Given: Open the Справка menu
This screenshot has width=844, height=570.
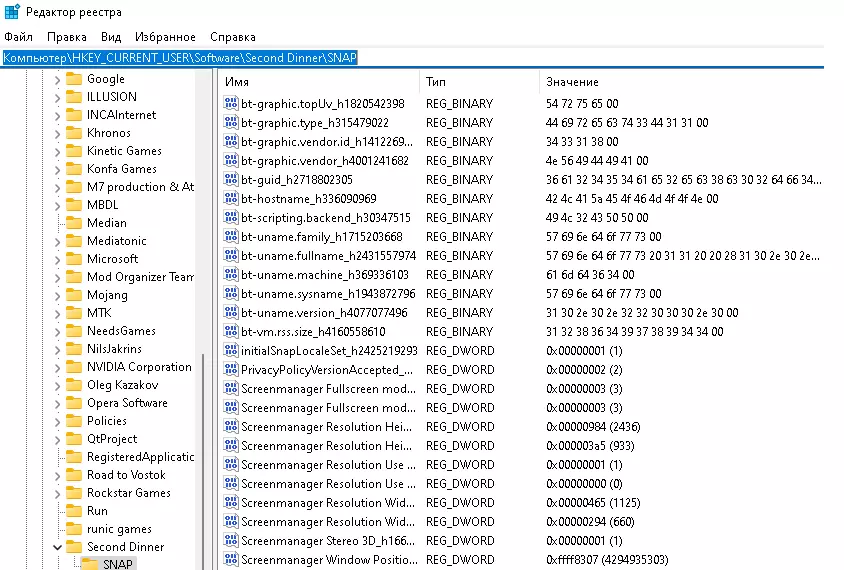Looking at the screenshot, I should pos(233,37).
